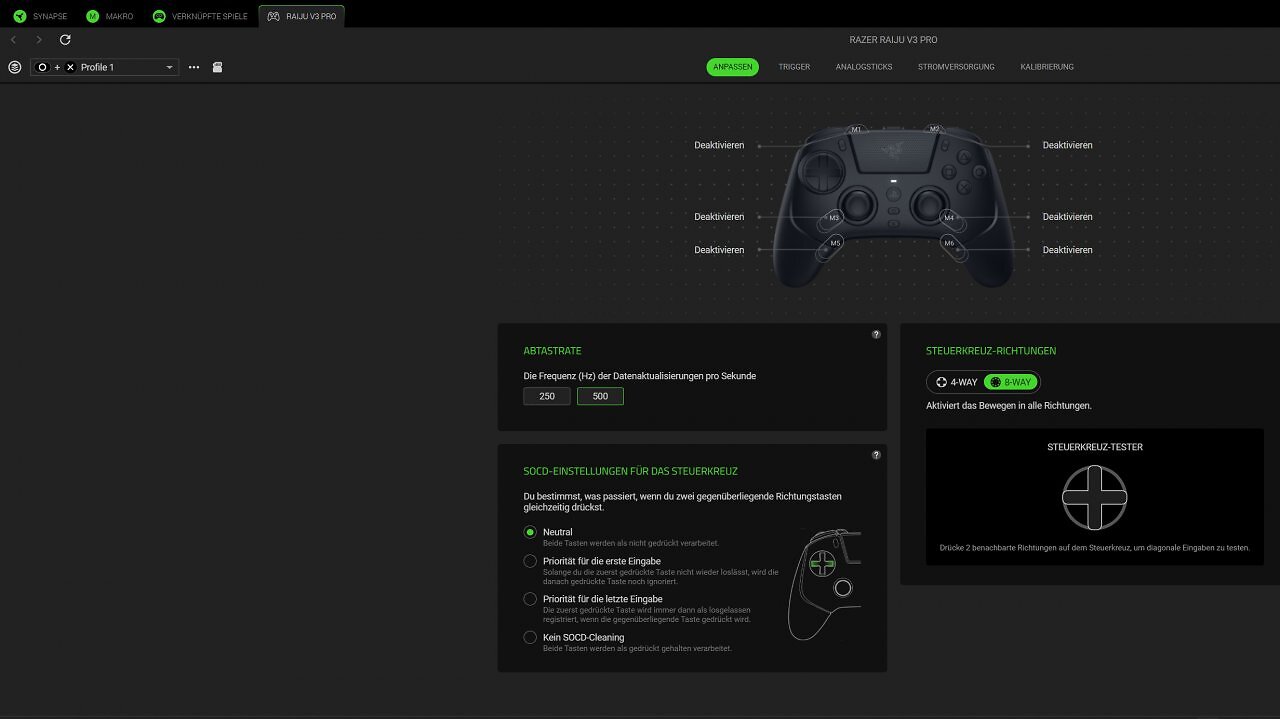The width and height of the screenshot is (1280, 719).
Task: Click 'Aktiviert das Bewegen in alle Richtungen.' text
Action: (x=1009, y=406)
